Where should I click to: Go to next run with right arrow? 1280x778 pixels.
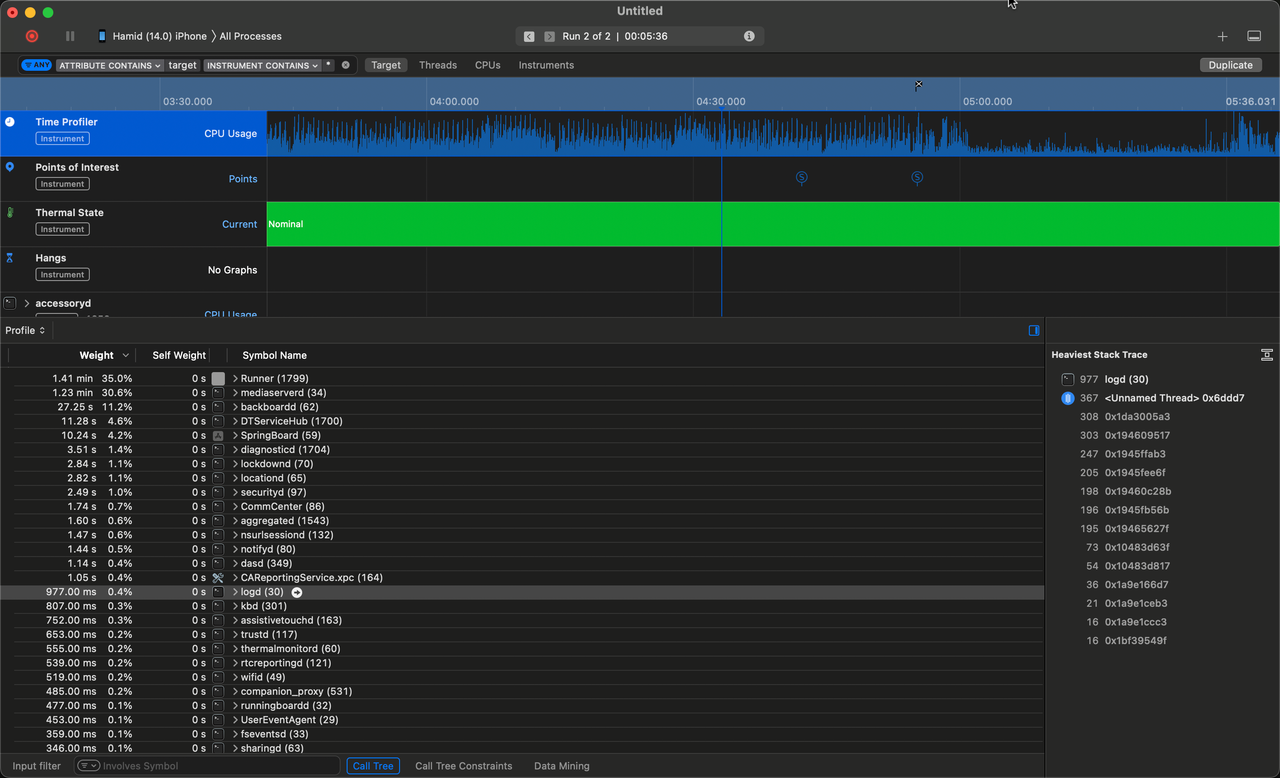(549, 36)
